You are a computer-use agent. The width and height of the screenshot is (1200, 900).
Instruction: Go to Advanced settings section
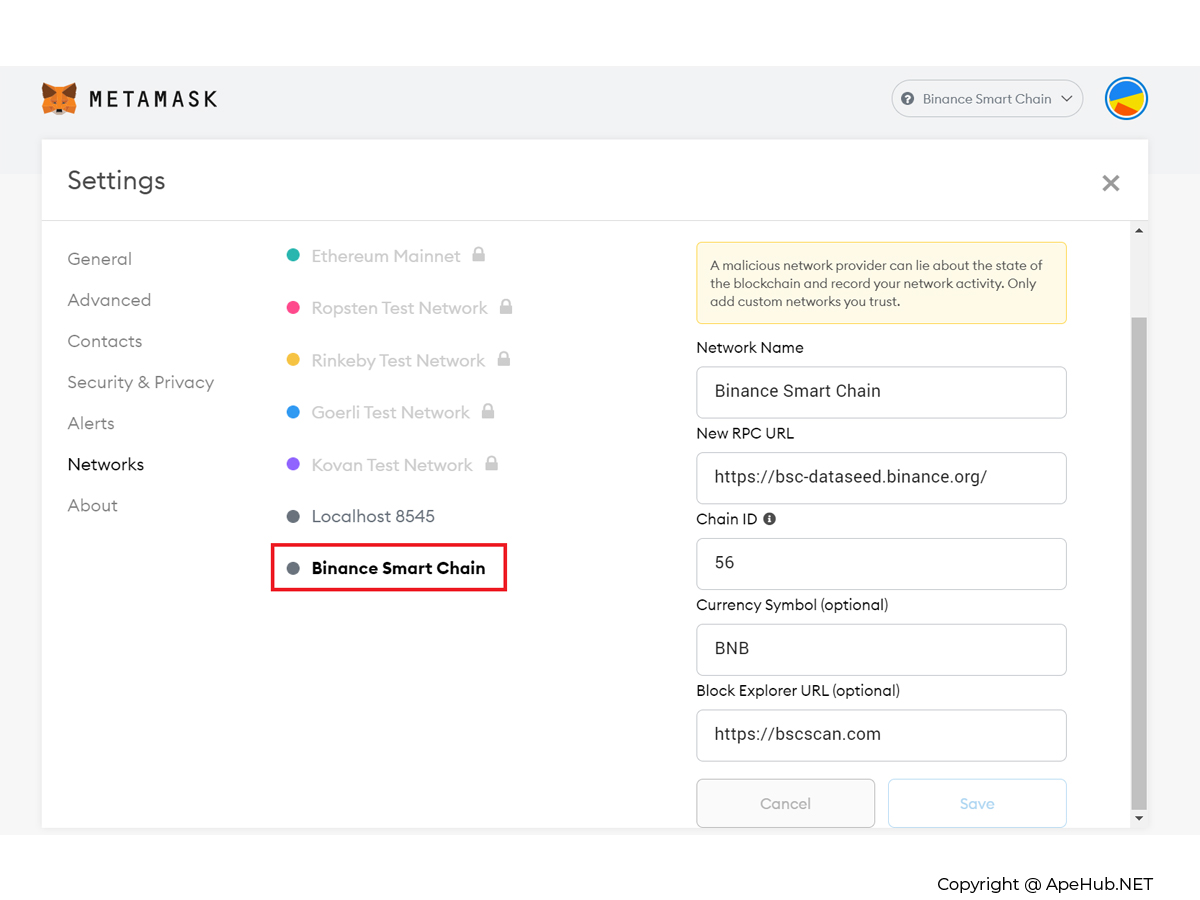point(109,300)
